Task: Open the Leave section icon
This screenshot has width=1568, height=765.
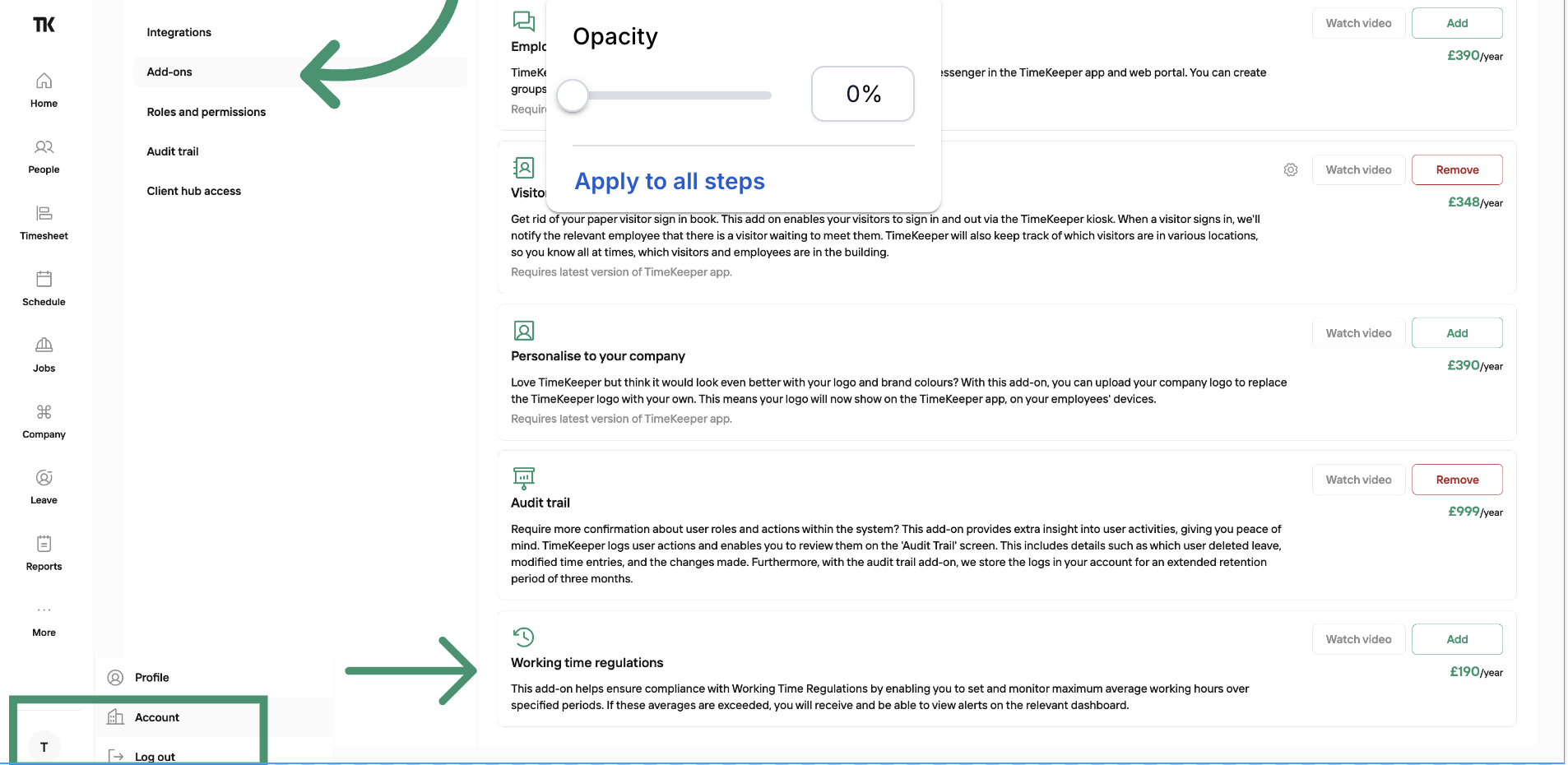Action: pyautogui.click(x=44, y=478)
